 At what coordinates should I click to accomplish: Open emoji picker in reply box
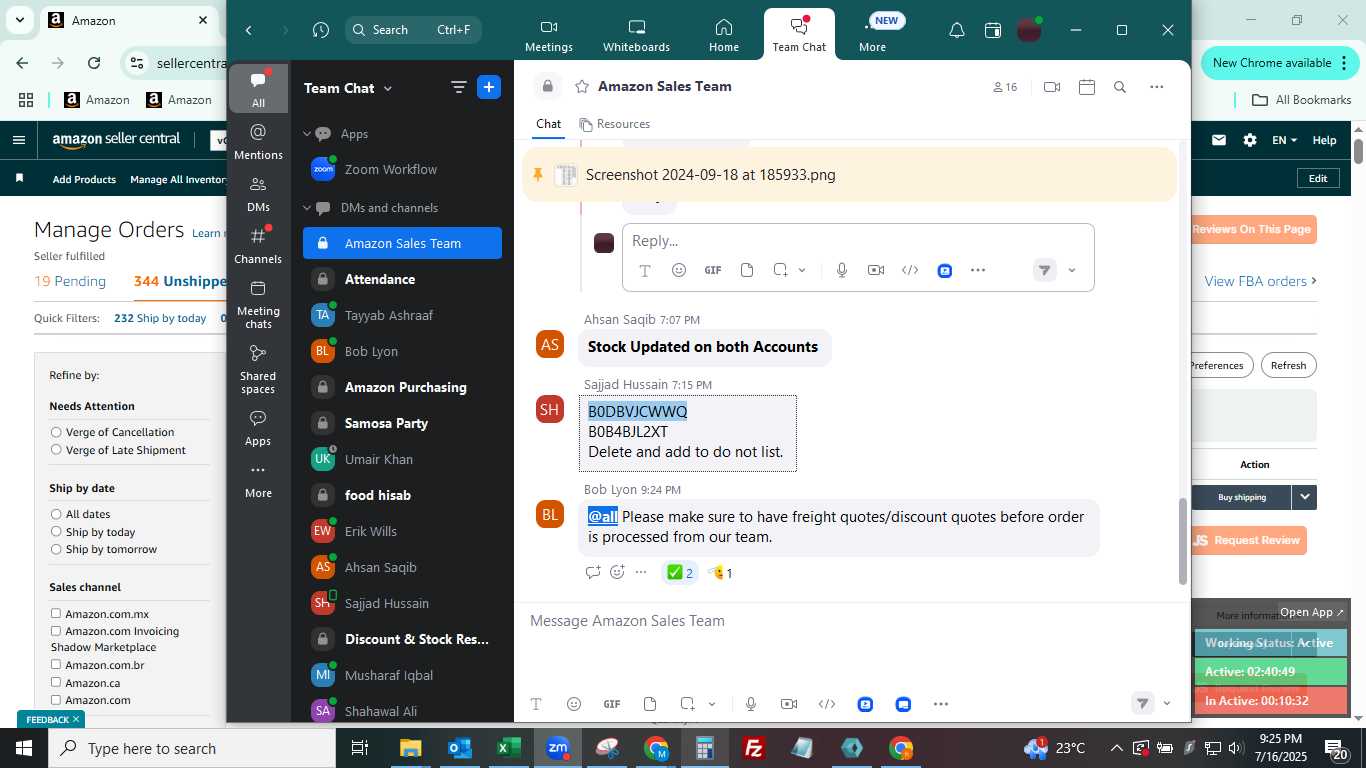pyautogui.click(x=679, y=270)
